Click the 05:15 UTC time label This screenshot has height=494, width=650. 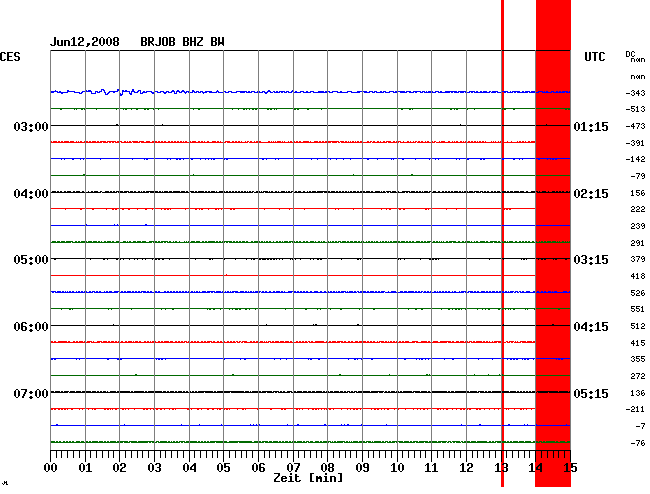[x=591, y=393]
